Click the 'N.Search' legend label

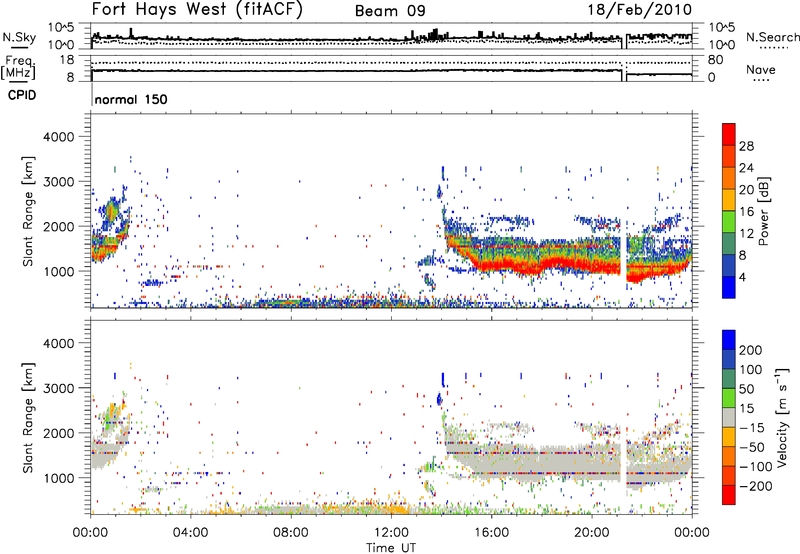(x=772, y=37)
